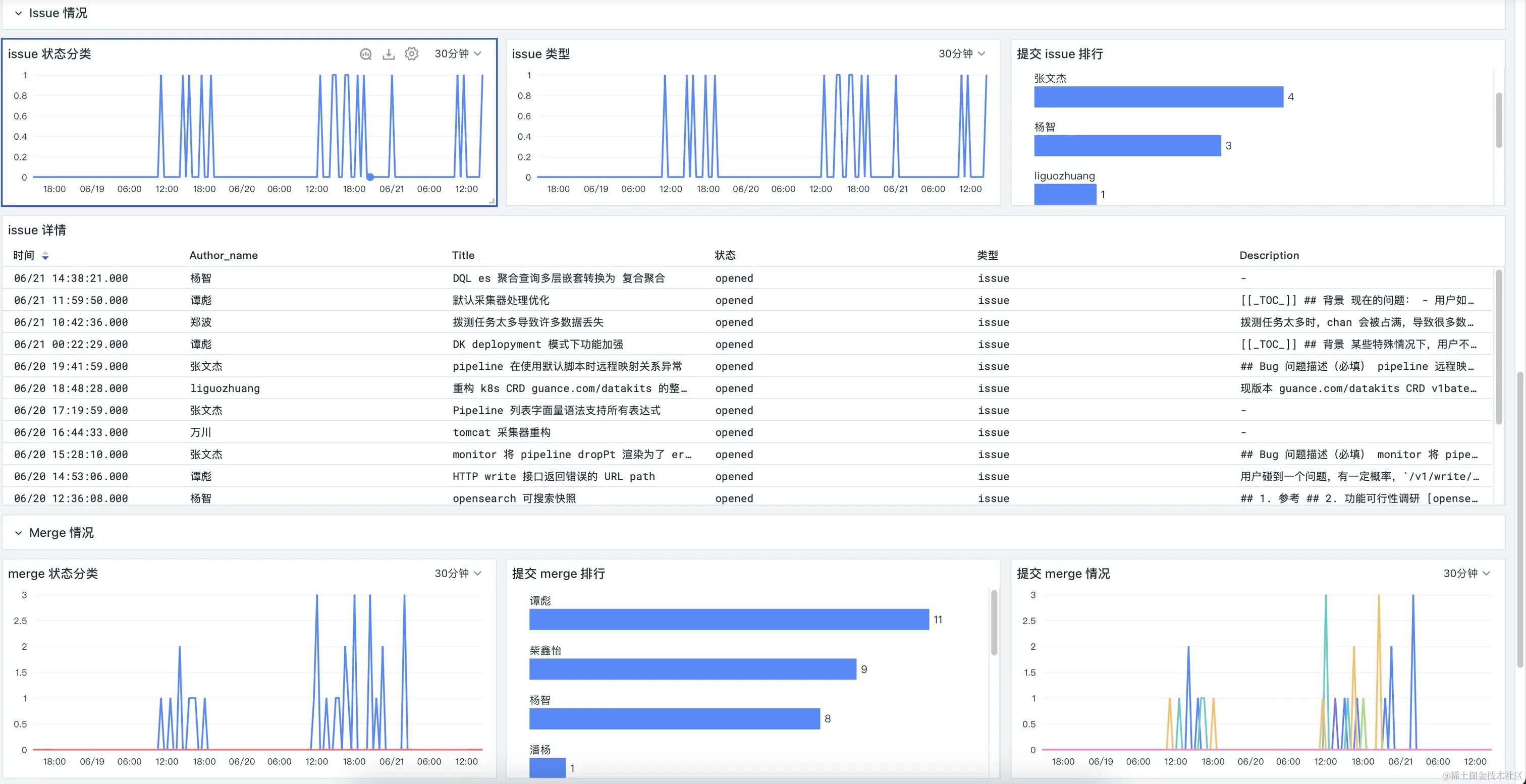Click the issue 详情 table scrollbar
The image size is (1526, 784).
tap(1499, 347)
